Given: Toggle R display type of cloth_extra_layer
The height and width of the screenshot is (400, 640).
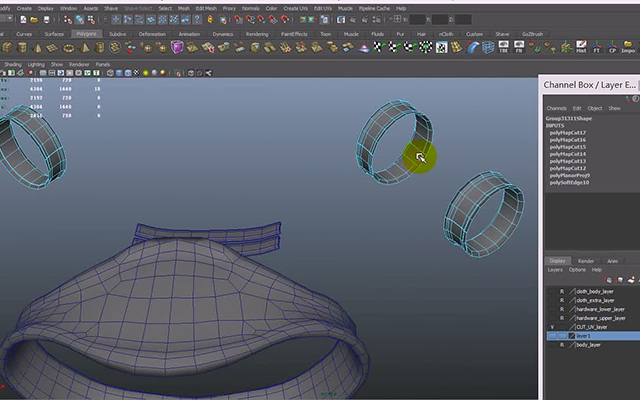Looking at the screenshot, I should (562, 300).
